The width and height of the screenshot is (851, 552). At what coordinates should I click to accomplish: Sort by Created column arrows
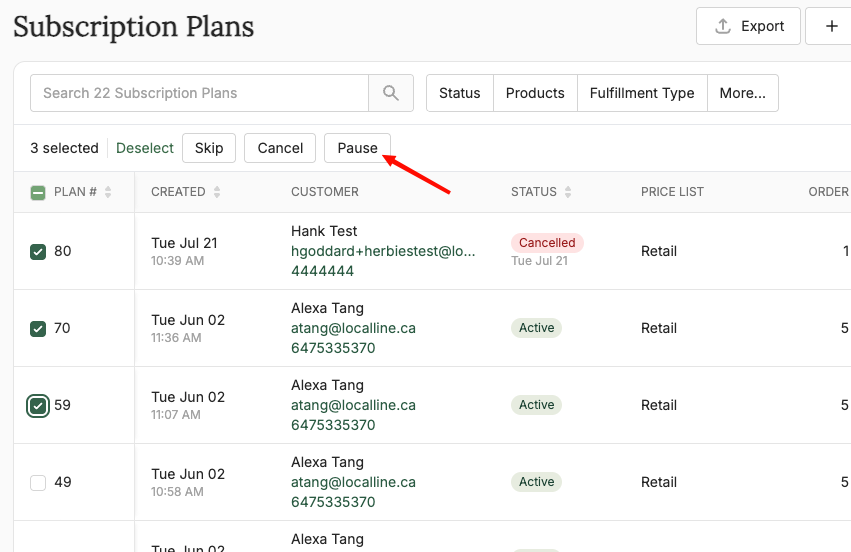[x=217, y=192]
